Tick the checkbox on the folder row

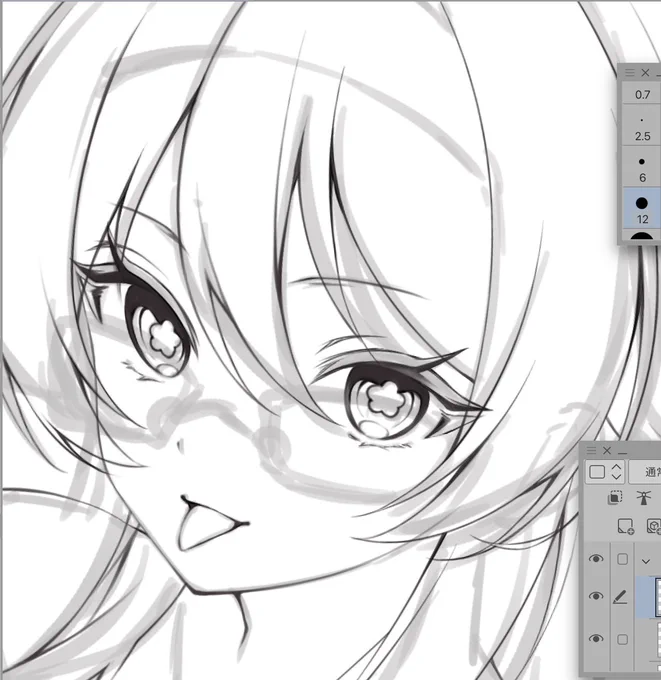click(x=622, y=559)
